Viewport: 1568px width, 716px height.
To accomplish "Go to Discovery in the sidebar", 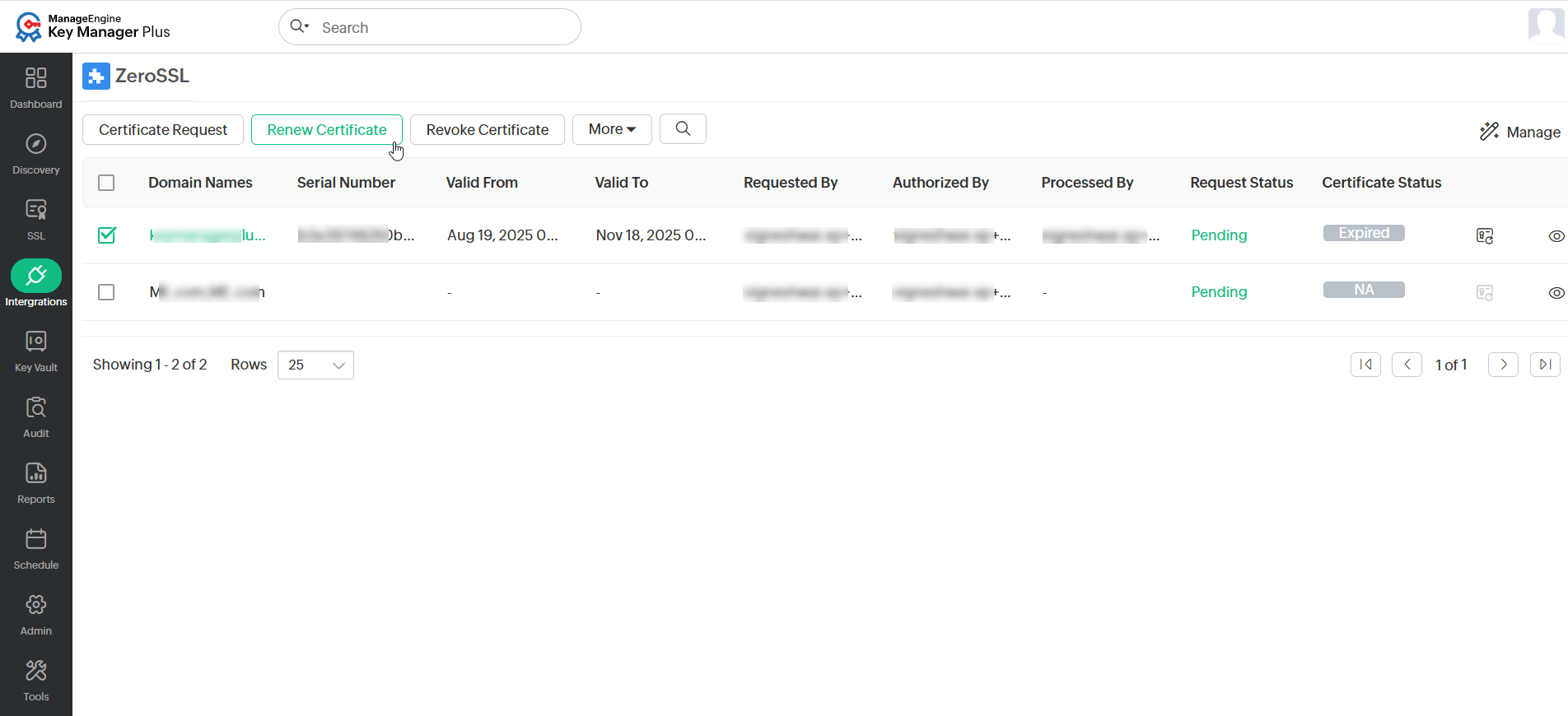I will [35, 153].
